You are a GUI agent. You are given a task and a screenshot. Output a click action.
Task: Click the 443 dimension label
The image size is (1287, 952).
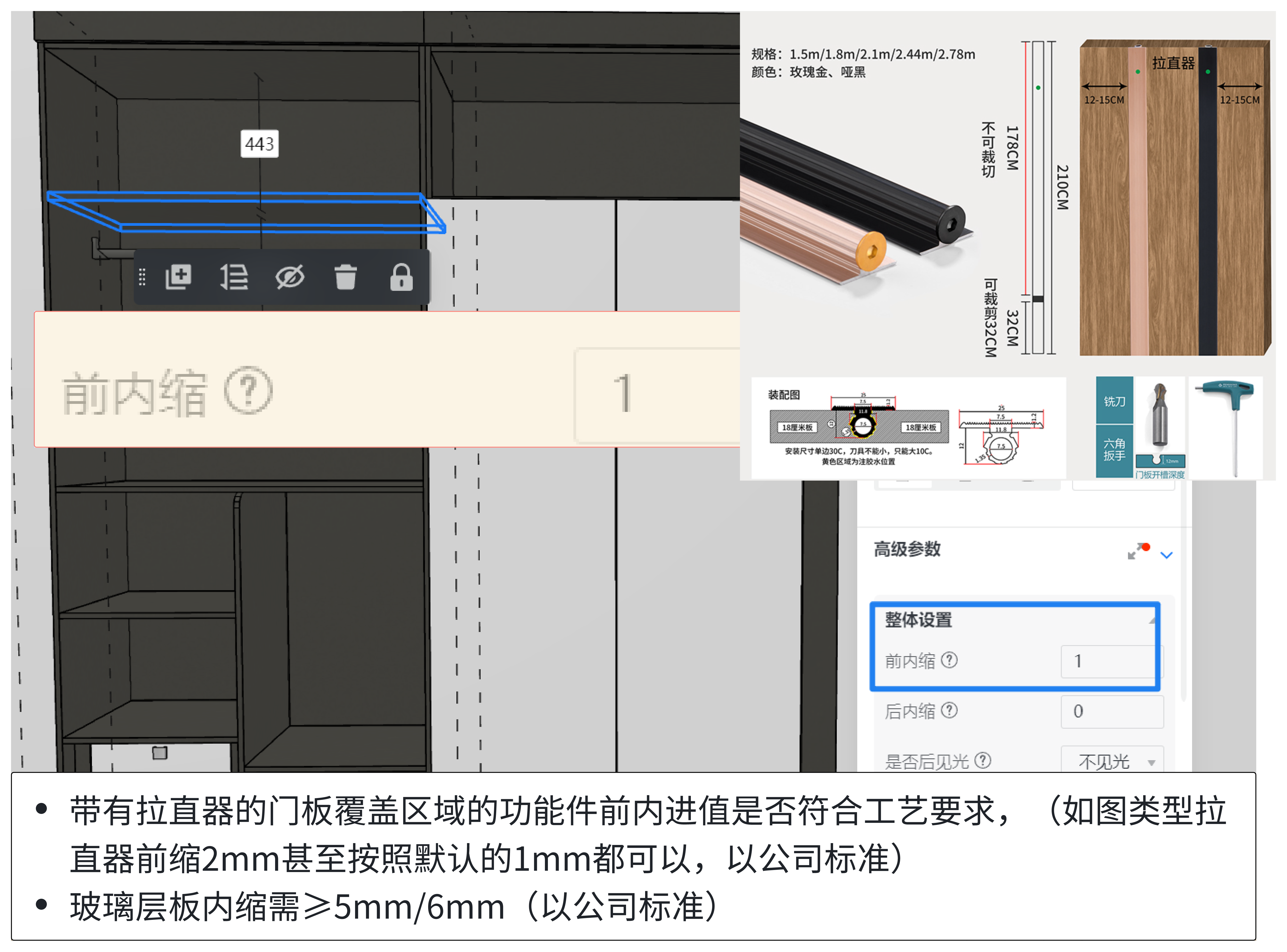[x=259, y=144]
